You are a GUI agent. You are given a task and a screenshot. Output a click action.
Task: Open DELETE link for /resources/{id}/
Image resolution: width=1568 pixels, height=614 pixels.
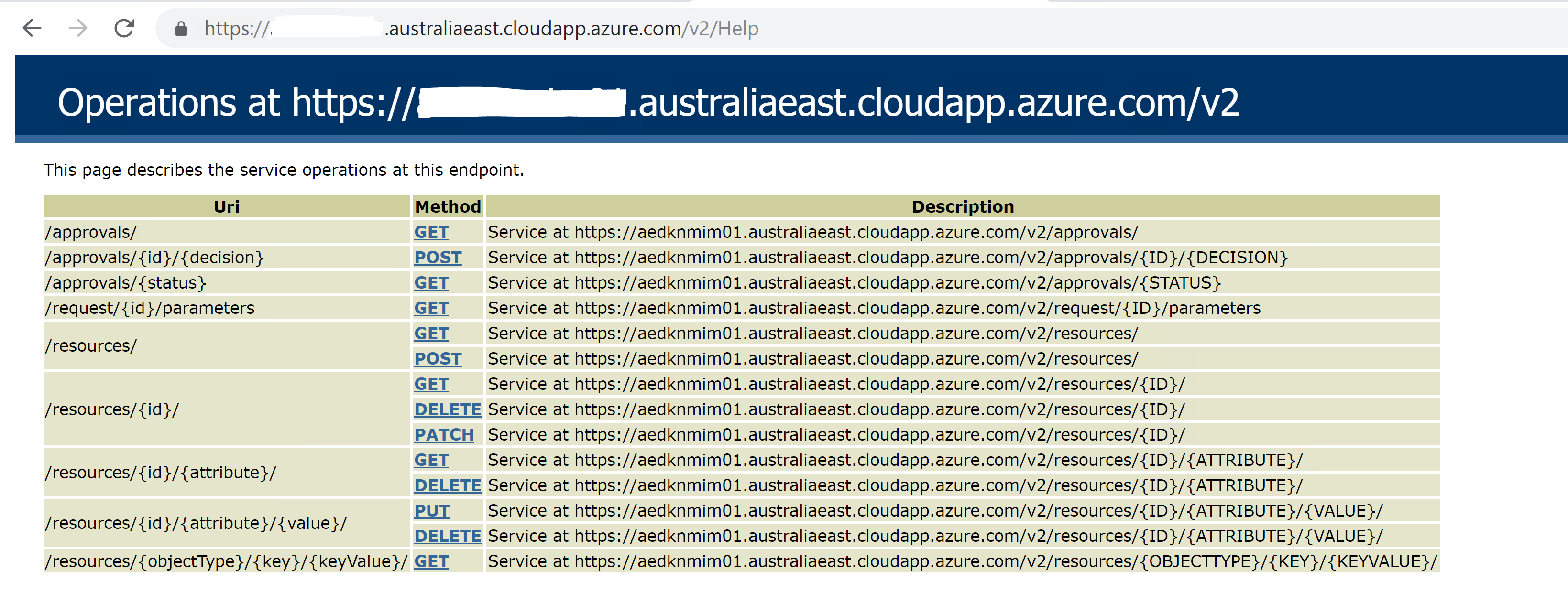(448, 410)
